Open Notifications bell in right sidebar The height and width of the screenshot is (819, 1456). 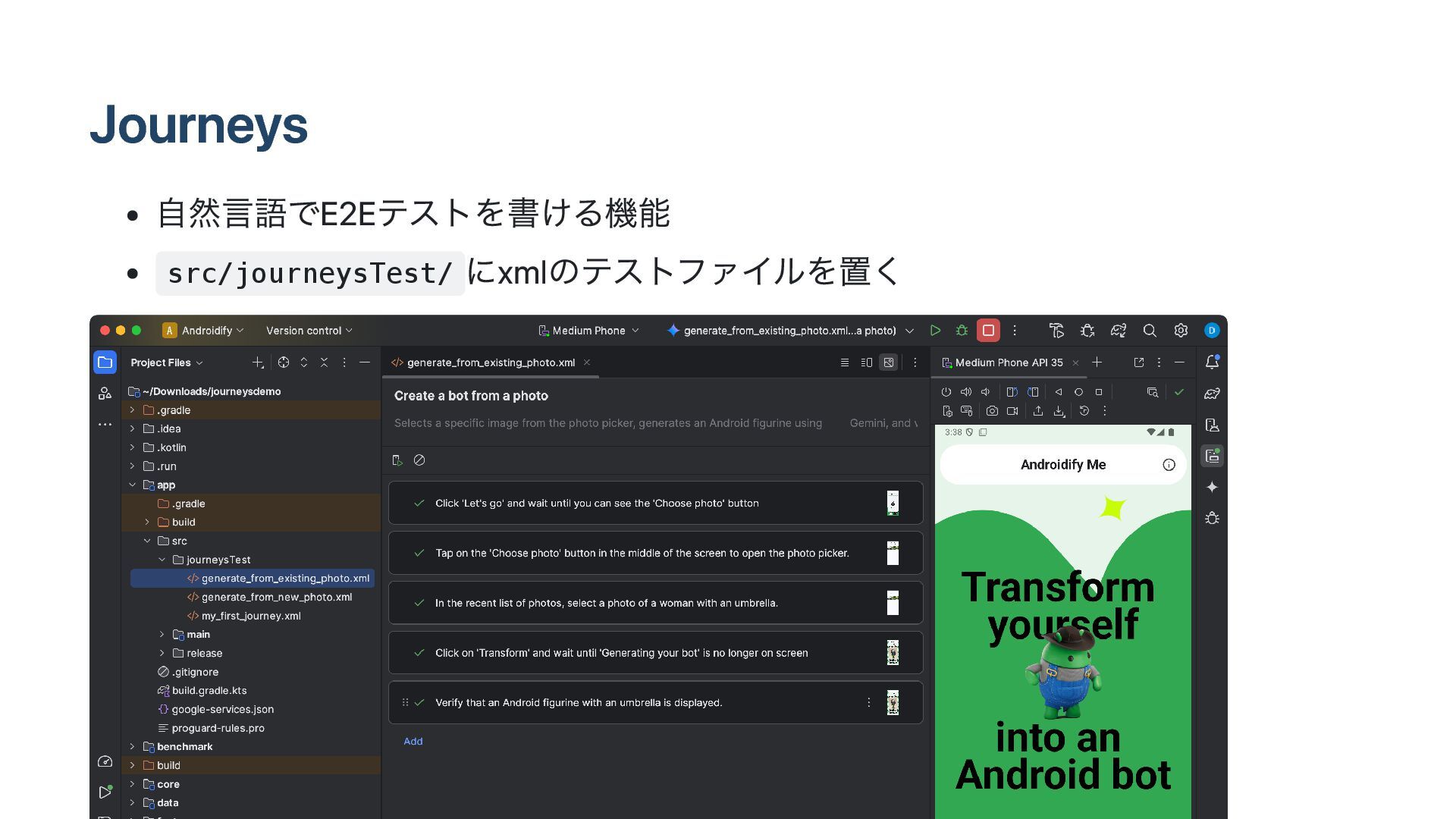(1212, 362)
